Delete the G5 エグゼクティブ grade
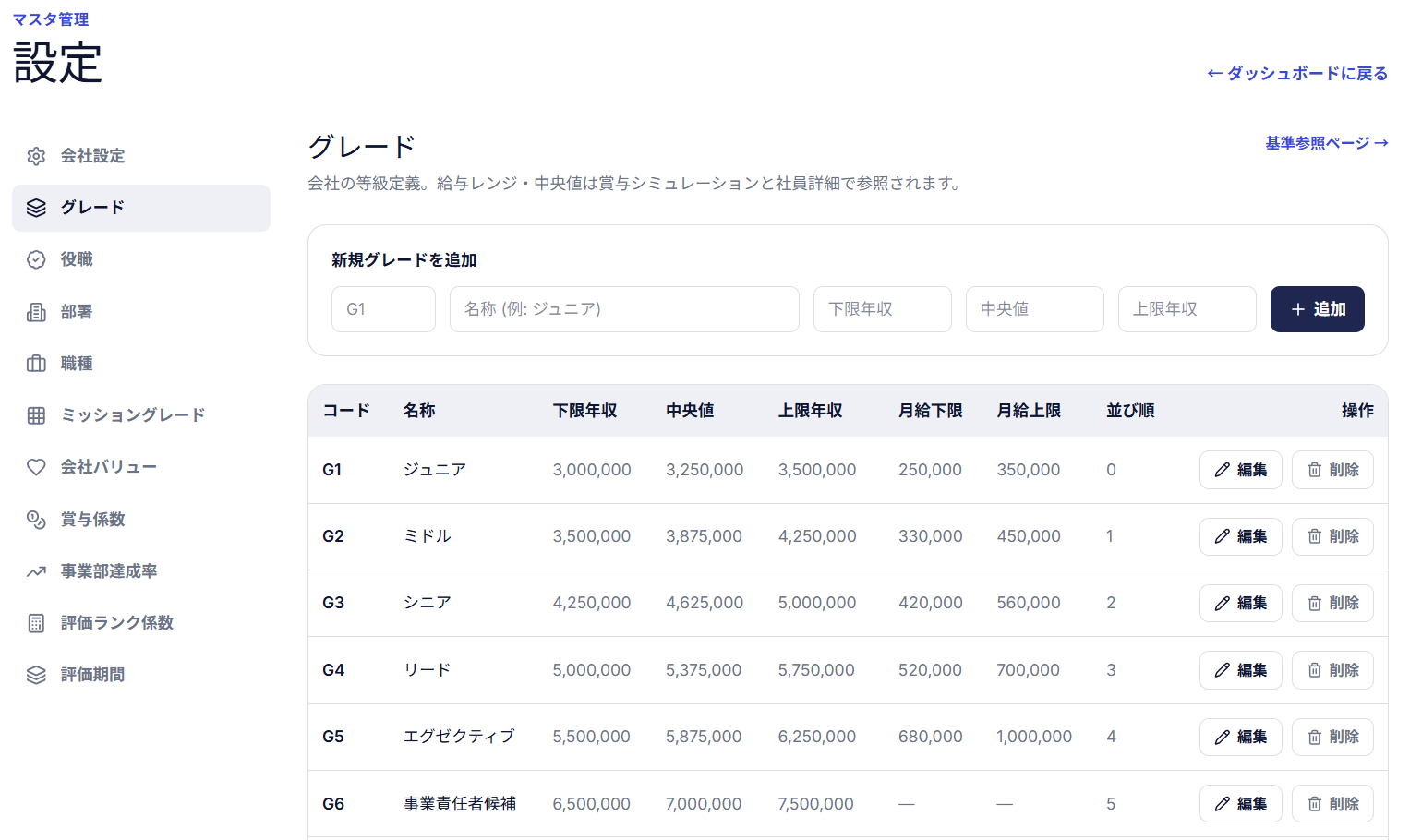The height and width of the screenshot is (840, 1422). pos(1332,737)
